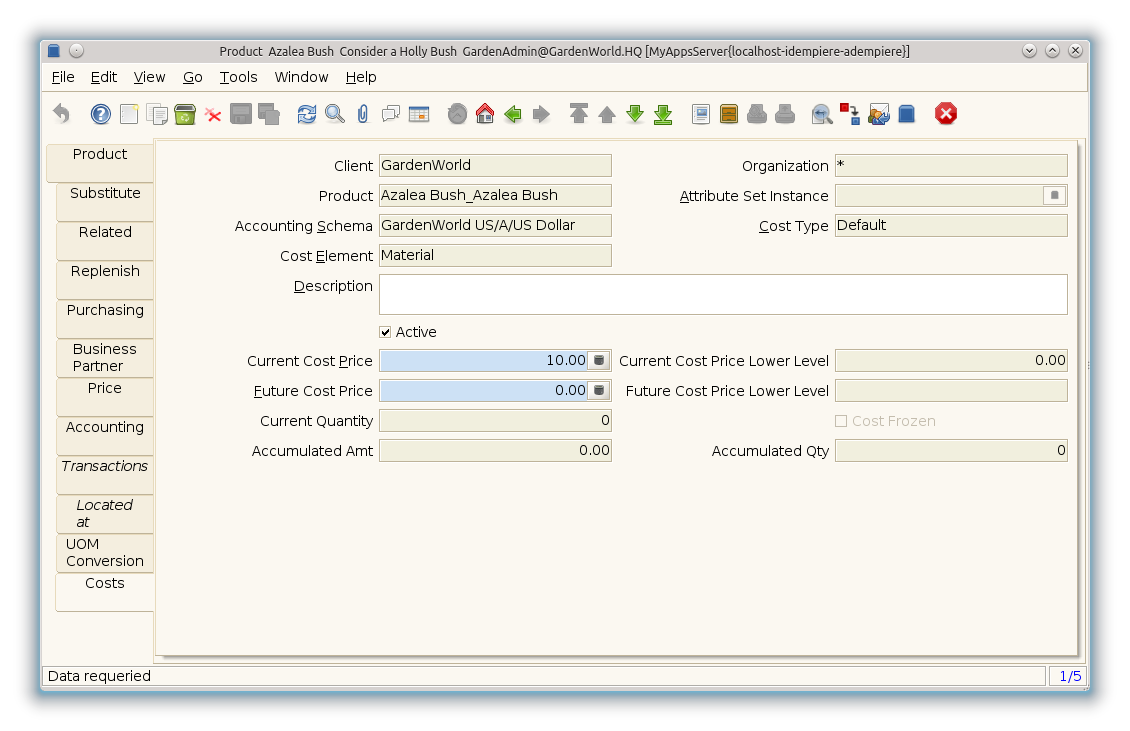The height and width of the screenshot is (731, 1130).
Task: Click the Attachment paperclip icon
Action: point(363,114)
